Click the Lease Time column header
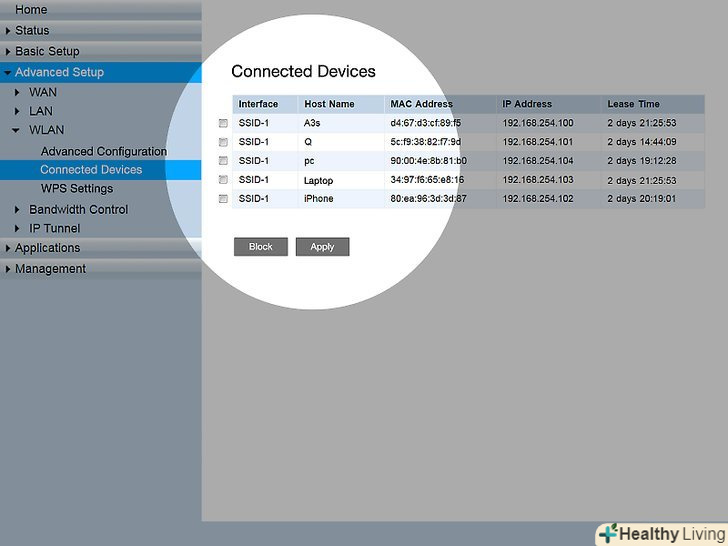 (x=633, y=104)
